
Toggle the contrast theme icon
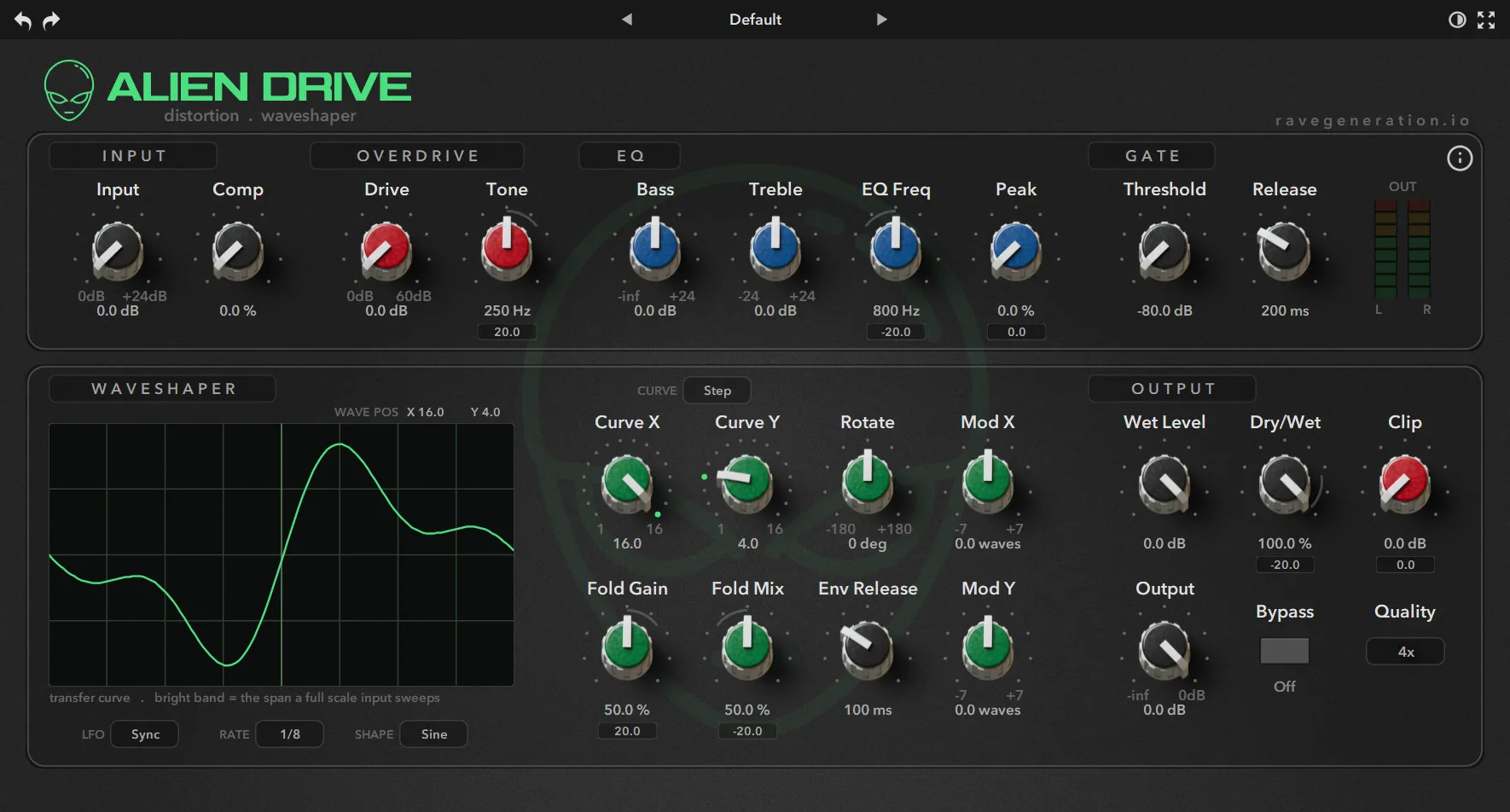click(1457, 20)
